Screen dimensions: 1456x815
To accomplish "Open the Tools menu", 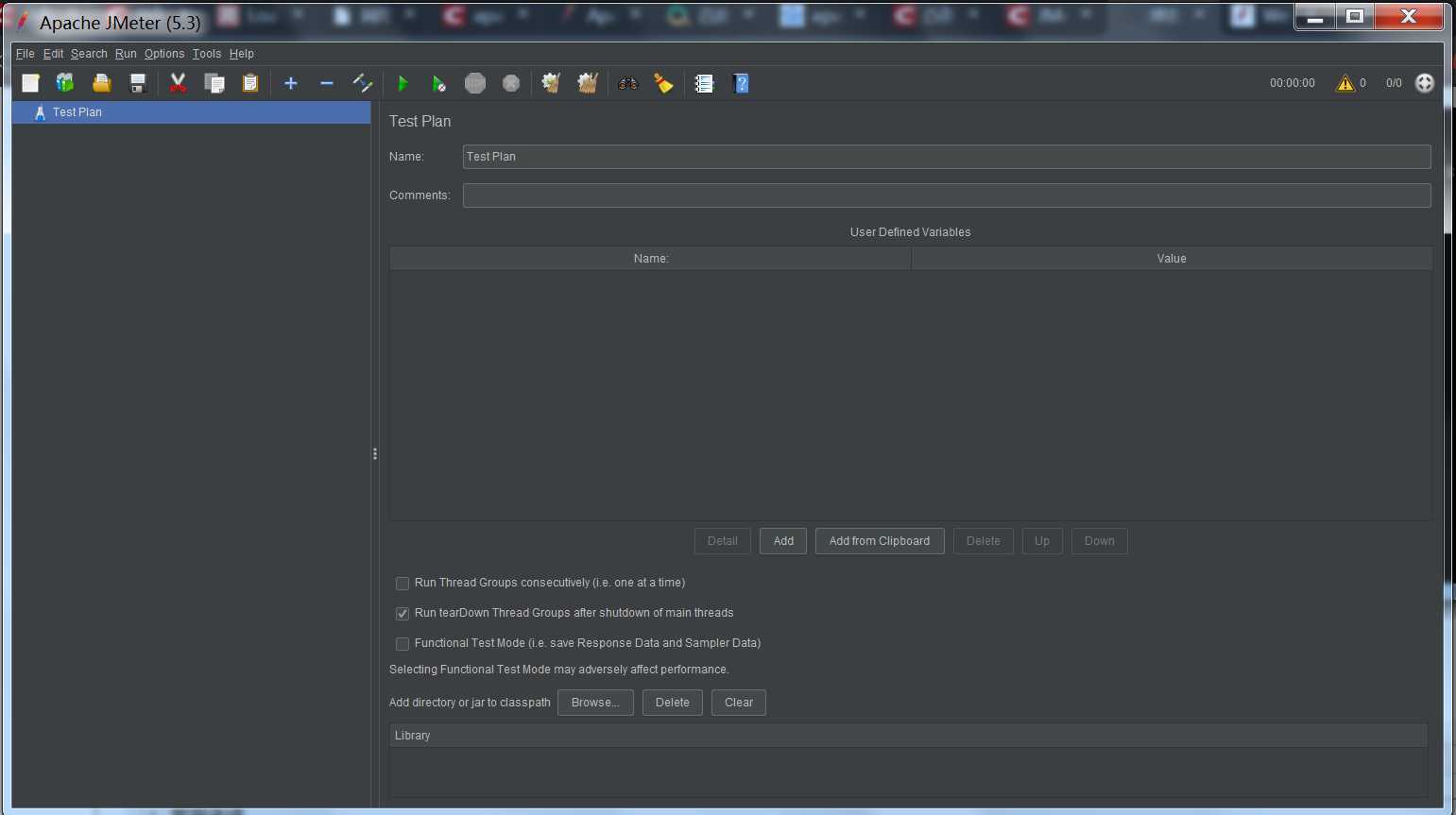I will pyautogui.click(x=207, y=54).
